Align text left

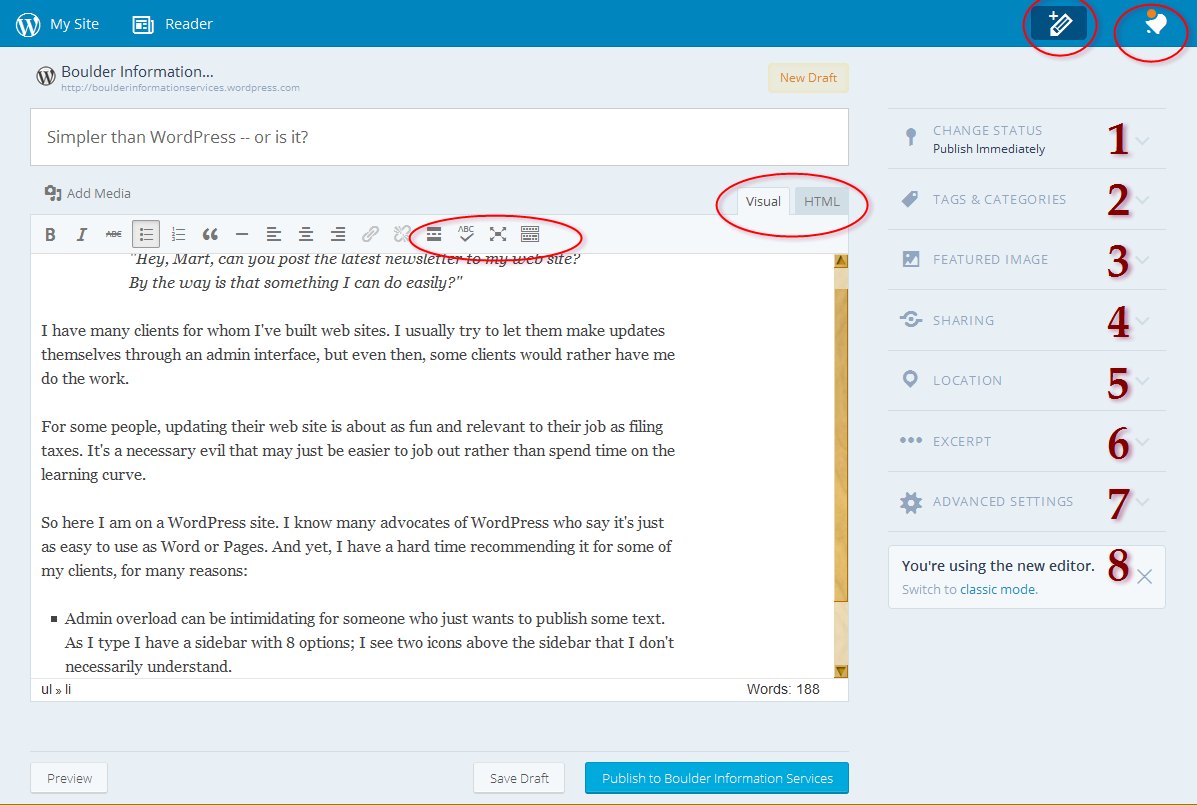click(x=274, y=234)
